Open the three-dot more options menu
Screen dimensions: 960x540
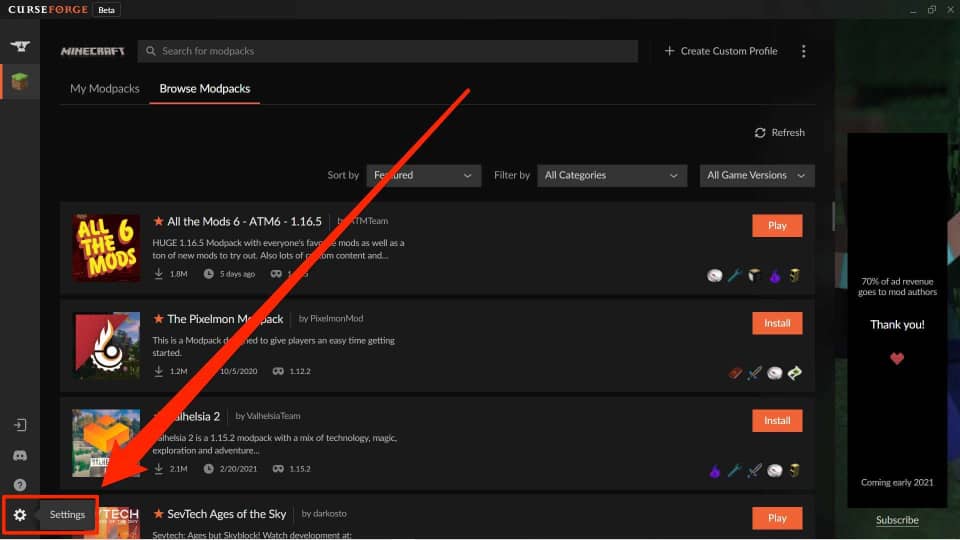803,51
